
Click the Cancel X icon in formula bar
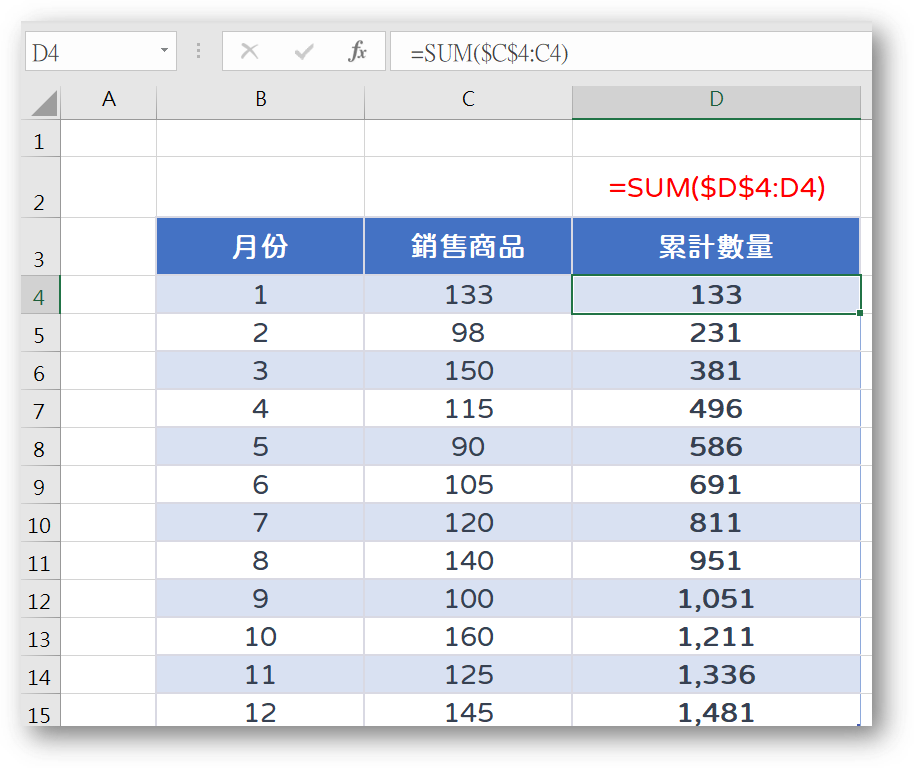point(250,52)
